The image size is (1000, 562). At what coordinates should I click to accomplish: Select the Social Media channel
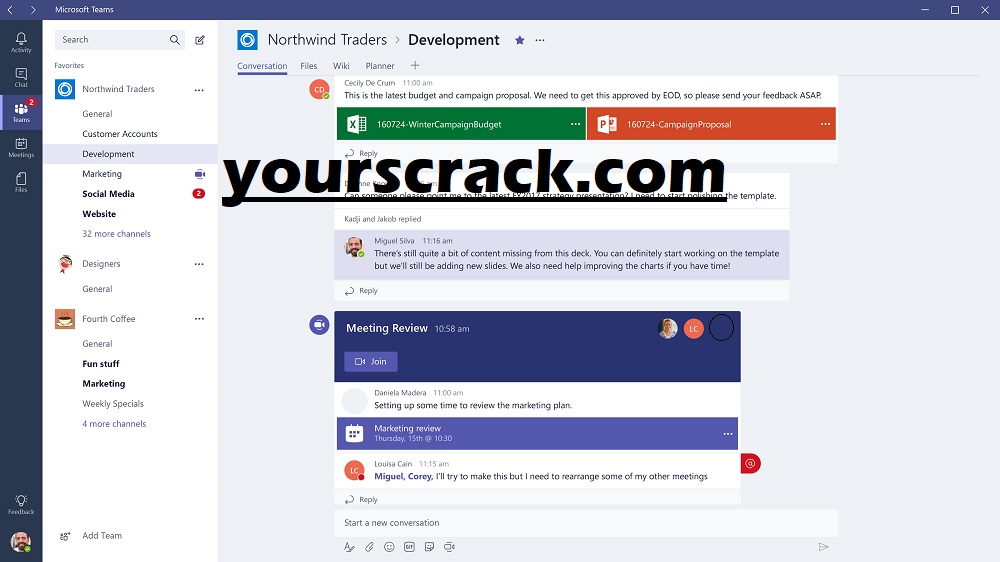tap(108, 194)
